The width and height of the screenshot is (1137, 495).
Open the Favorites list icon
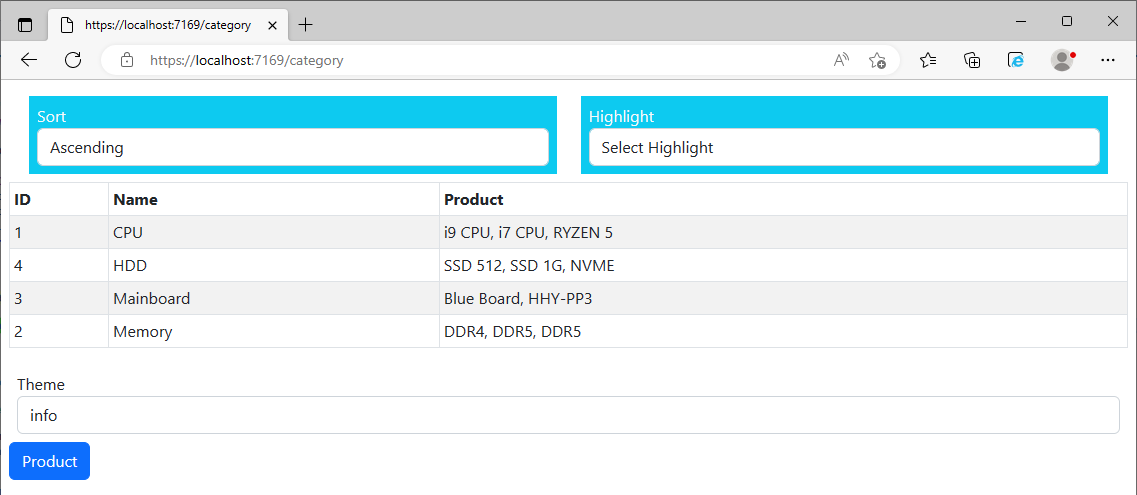928,60
